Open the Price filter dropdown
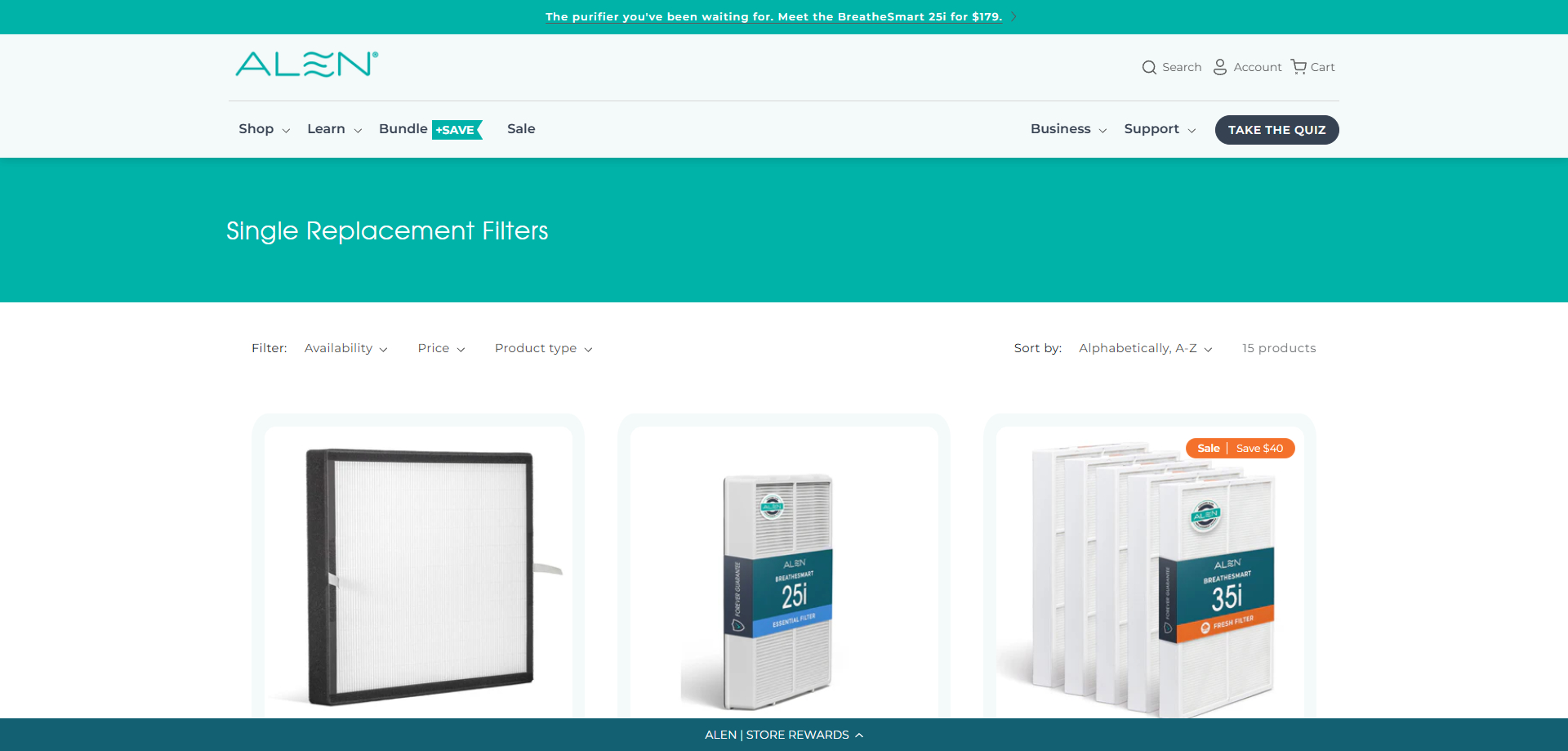Viewport: 1568px width, 751px height. (441, 348)
